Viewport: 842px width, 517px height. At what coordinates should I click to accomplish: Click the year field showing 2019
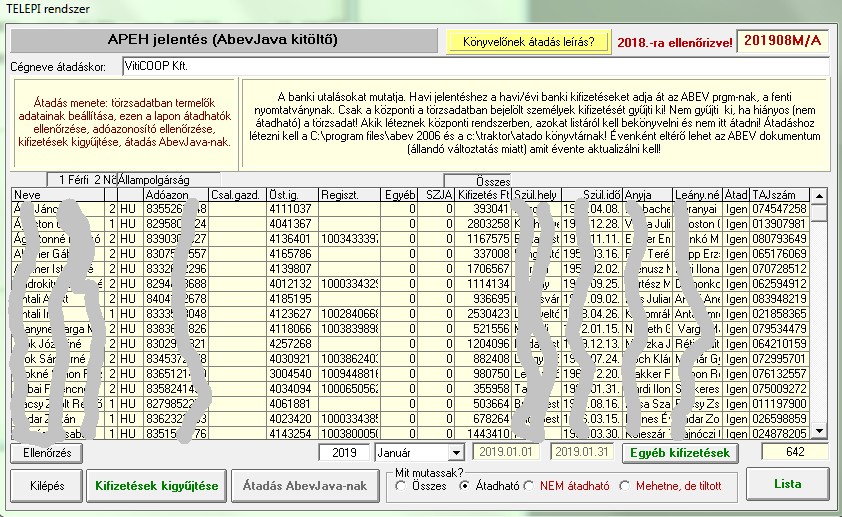point(344,453)
